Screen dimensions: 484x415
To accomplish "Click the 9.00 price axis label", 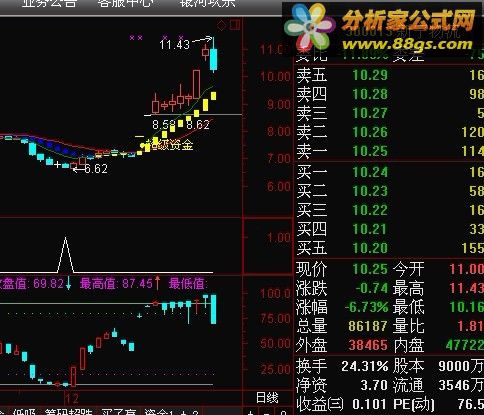I will coord(279,105).
